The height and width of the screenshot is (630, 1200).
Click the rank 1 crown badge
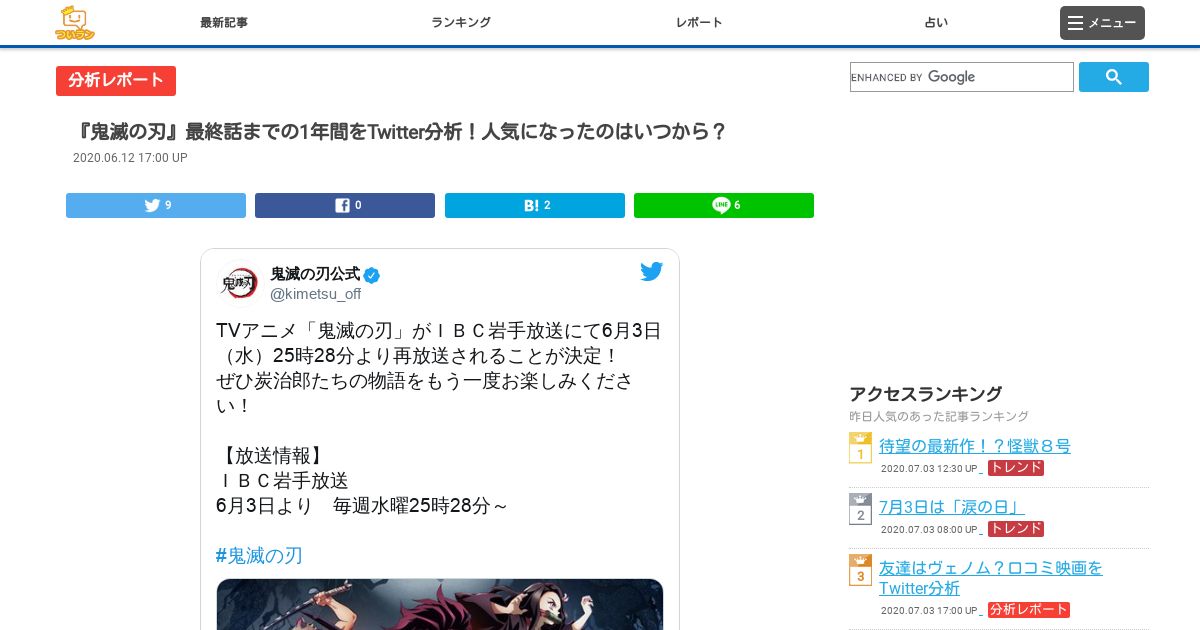click(x=860, y=448)
